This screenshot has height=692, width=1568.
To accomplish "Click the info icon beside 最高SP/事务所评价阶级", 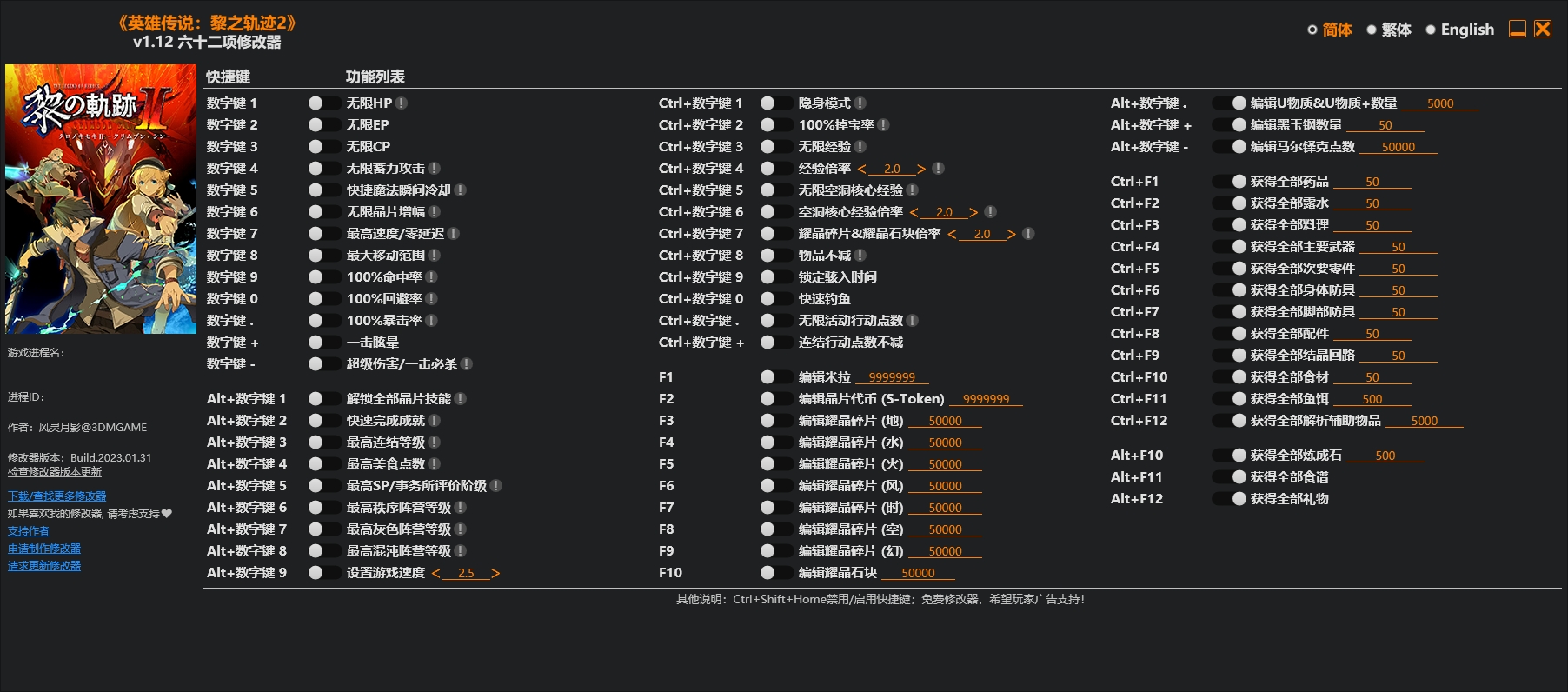I will pos(495,485).
